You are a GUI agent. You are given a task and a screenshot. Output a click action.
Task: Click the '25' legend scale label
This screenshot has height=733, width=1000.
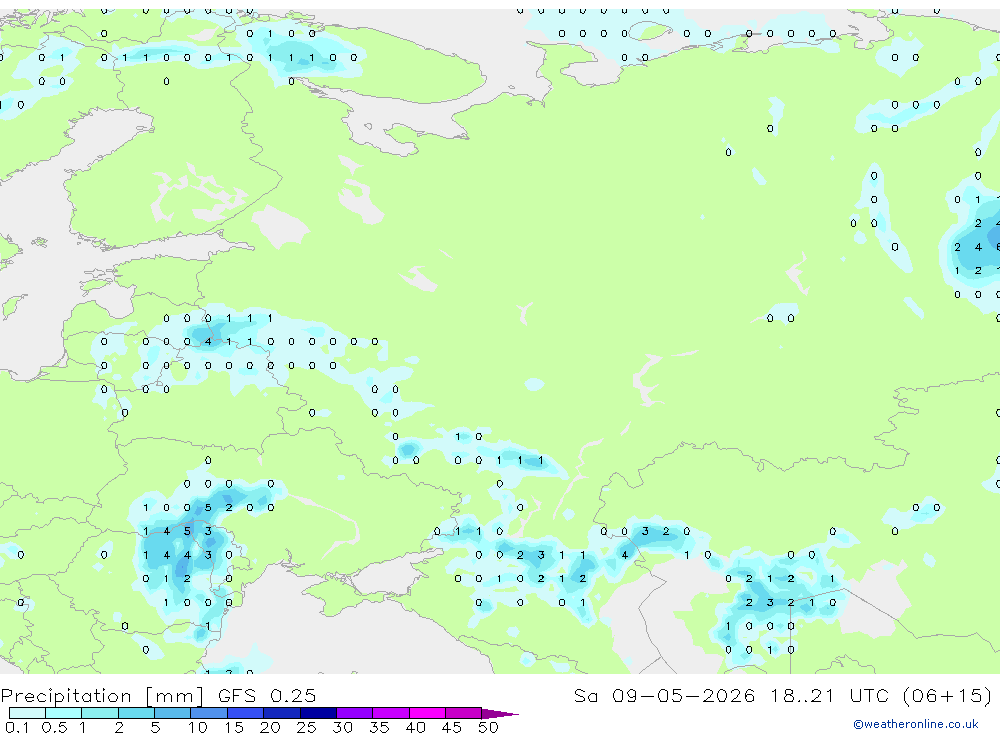coord(306,727)
